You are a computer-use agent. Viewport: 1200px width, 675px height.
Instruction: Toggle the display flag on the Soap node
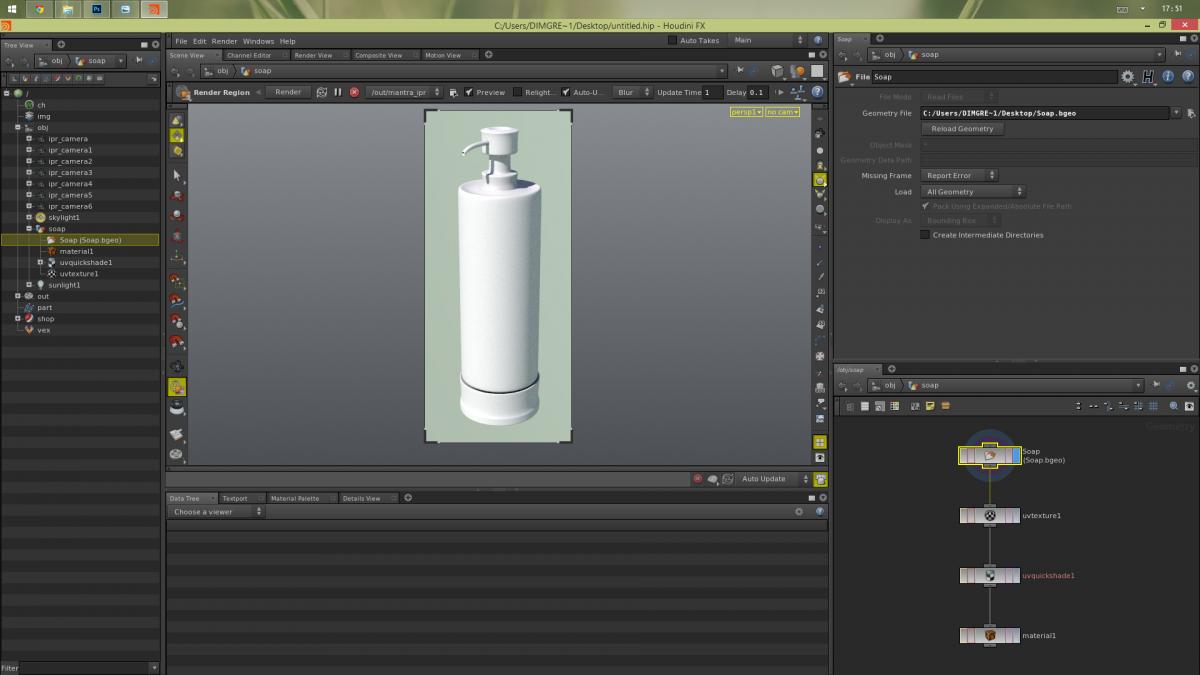[1016, 455]
